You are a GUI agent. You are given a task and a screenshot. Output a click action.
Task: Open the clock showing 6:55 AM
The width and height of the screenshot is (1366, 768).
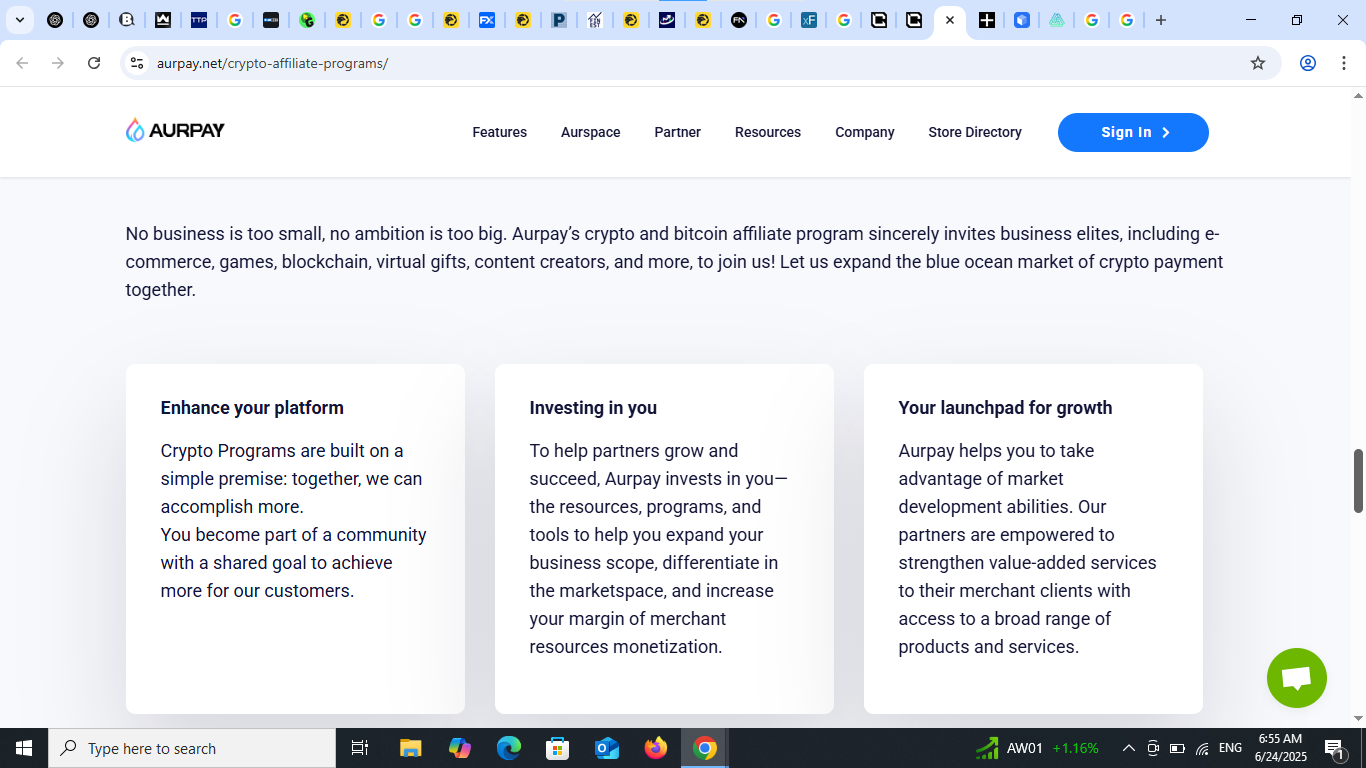tap(1280, 748)
